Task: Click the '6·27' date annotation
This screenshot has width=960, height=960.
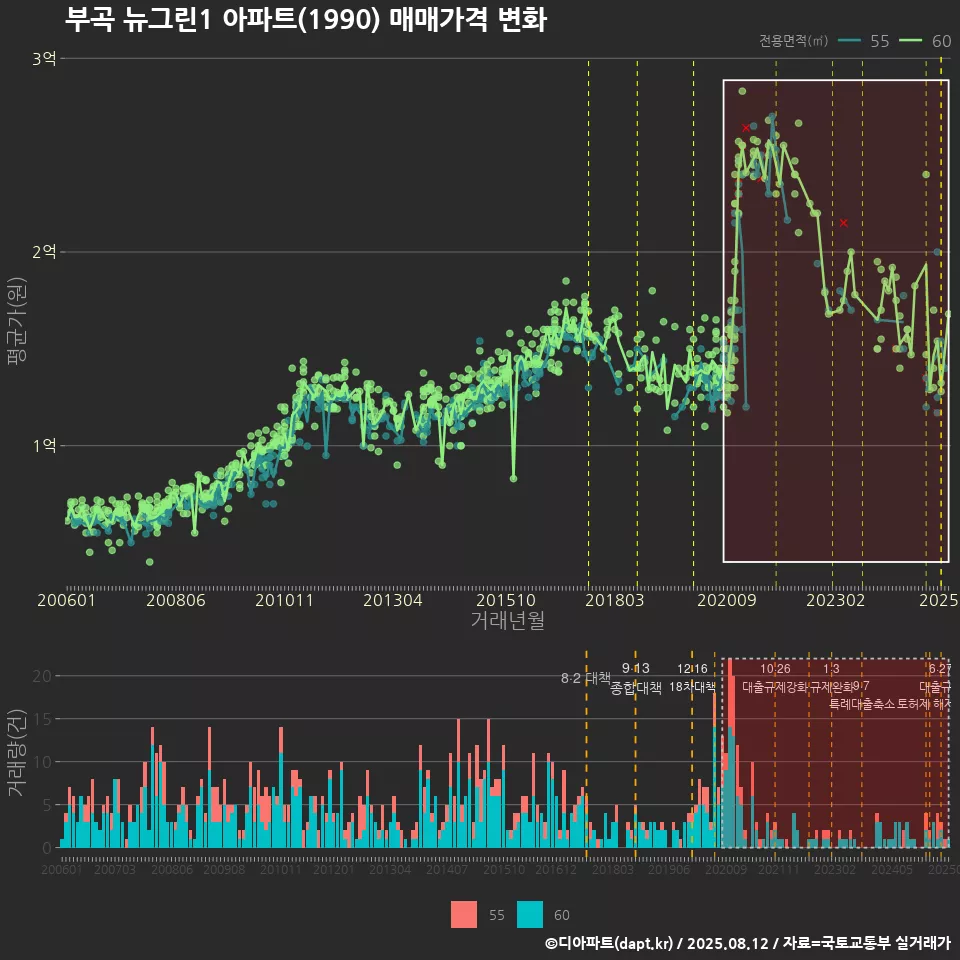Action: 940,669
